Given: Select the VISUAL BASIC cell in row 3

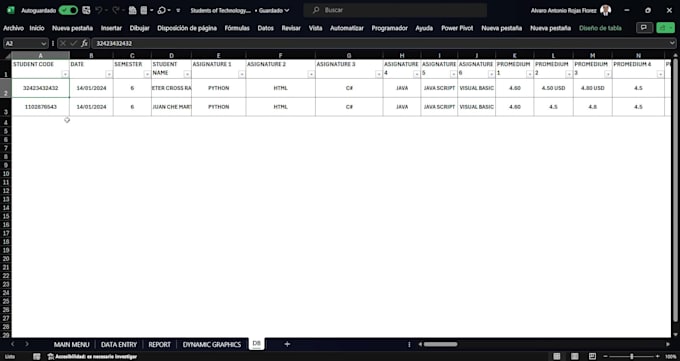Looking at the screenshot, I should point(476,107).
